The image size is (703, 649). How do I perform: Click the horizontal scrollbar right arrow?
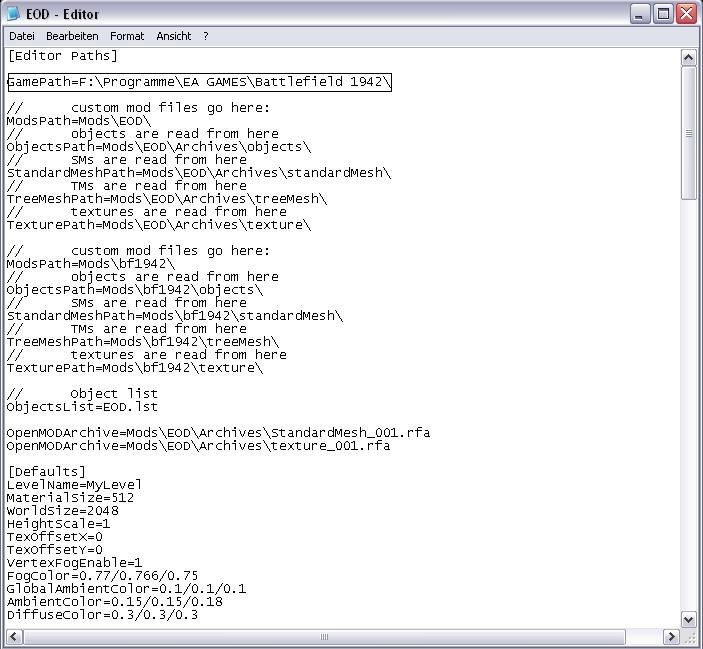671,636
